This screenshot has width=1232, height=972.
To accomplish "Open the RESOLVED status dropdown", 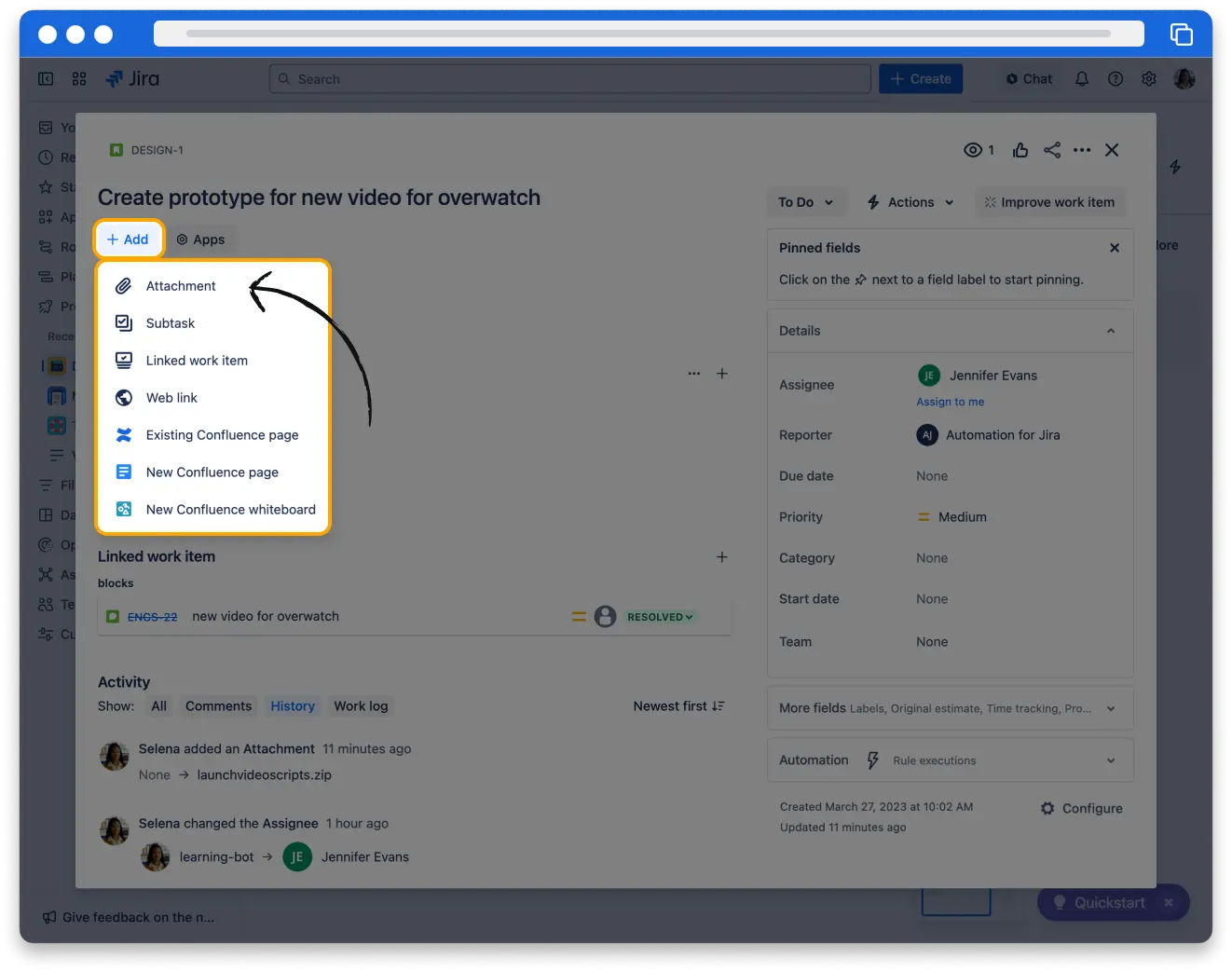I will click(x=660, y=617).
